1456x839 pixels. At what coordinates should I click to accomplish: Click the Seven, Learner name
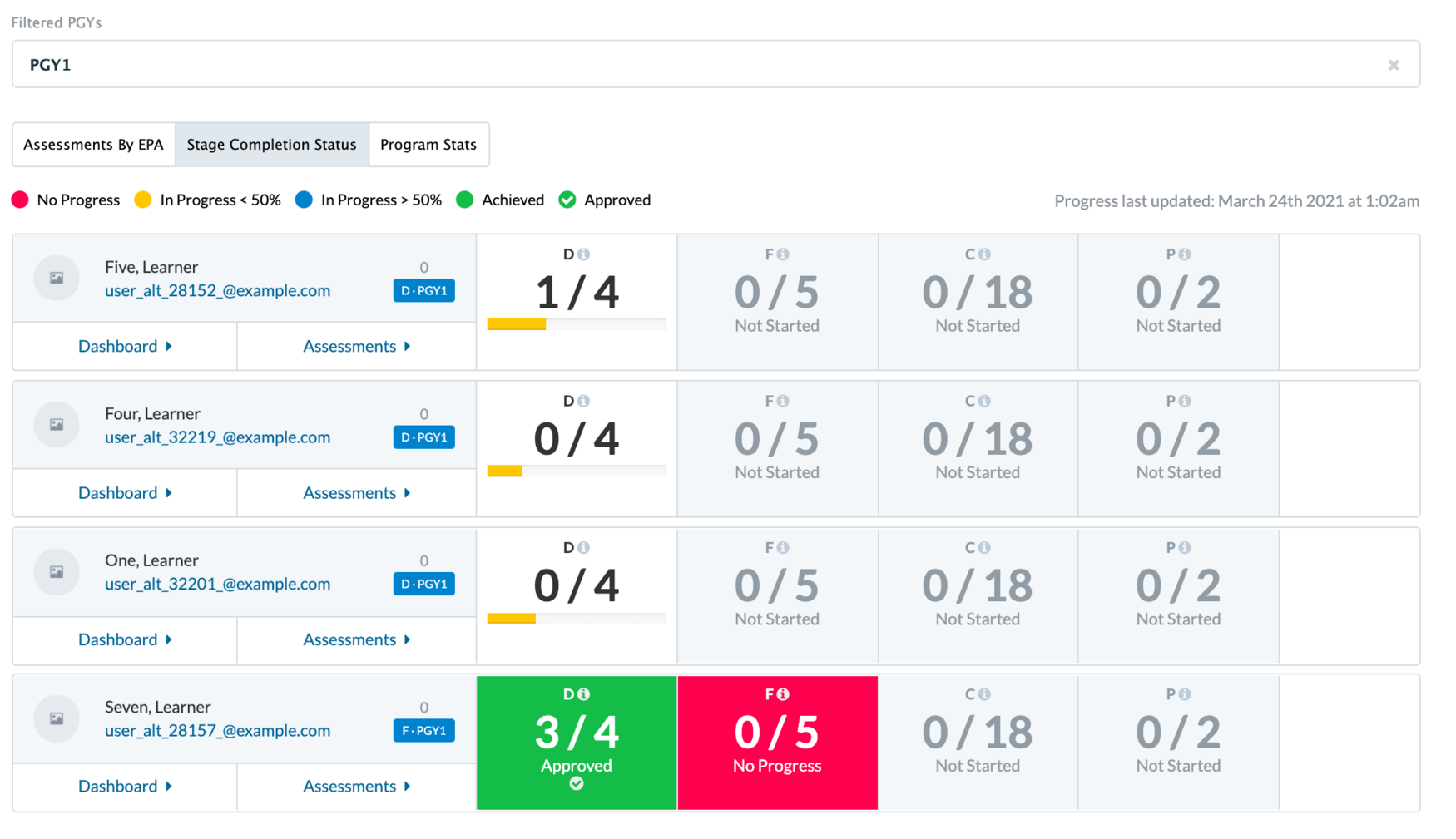pos(157,707)
